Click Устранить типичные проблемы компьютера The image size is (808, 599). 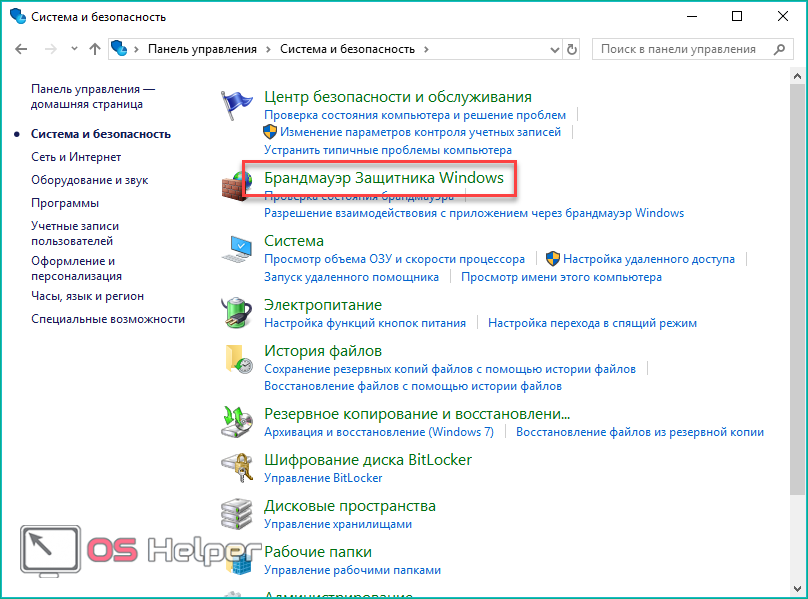(x=388, y=150)
